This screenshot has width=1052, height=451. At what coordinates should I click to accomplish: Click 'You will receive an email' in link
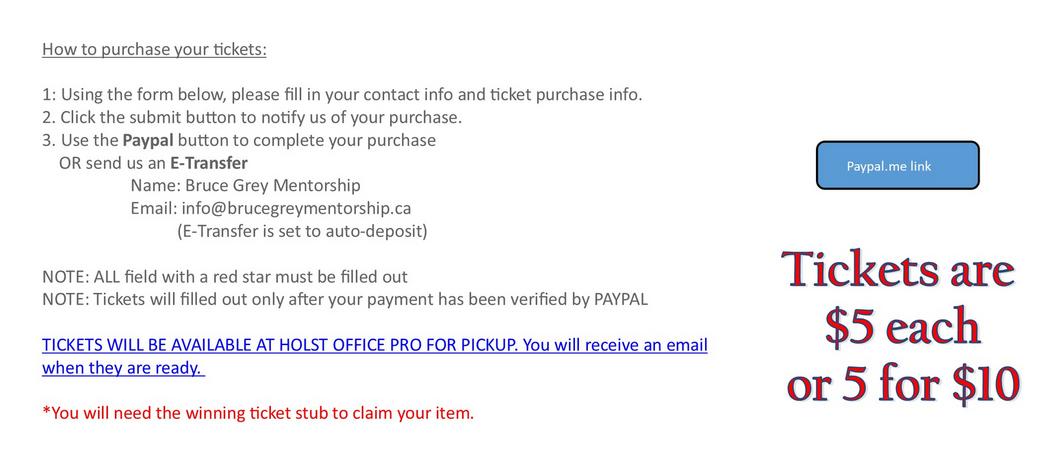coord(615,345)
